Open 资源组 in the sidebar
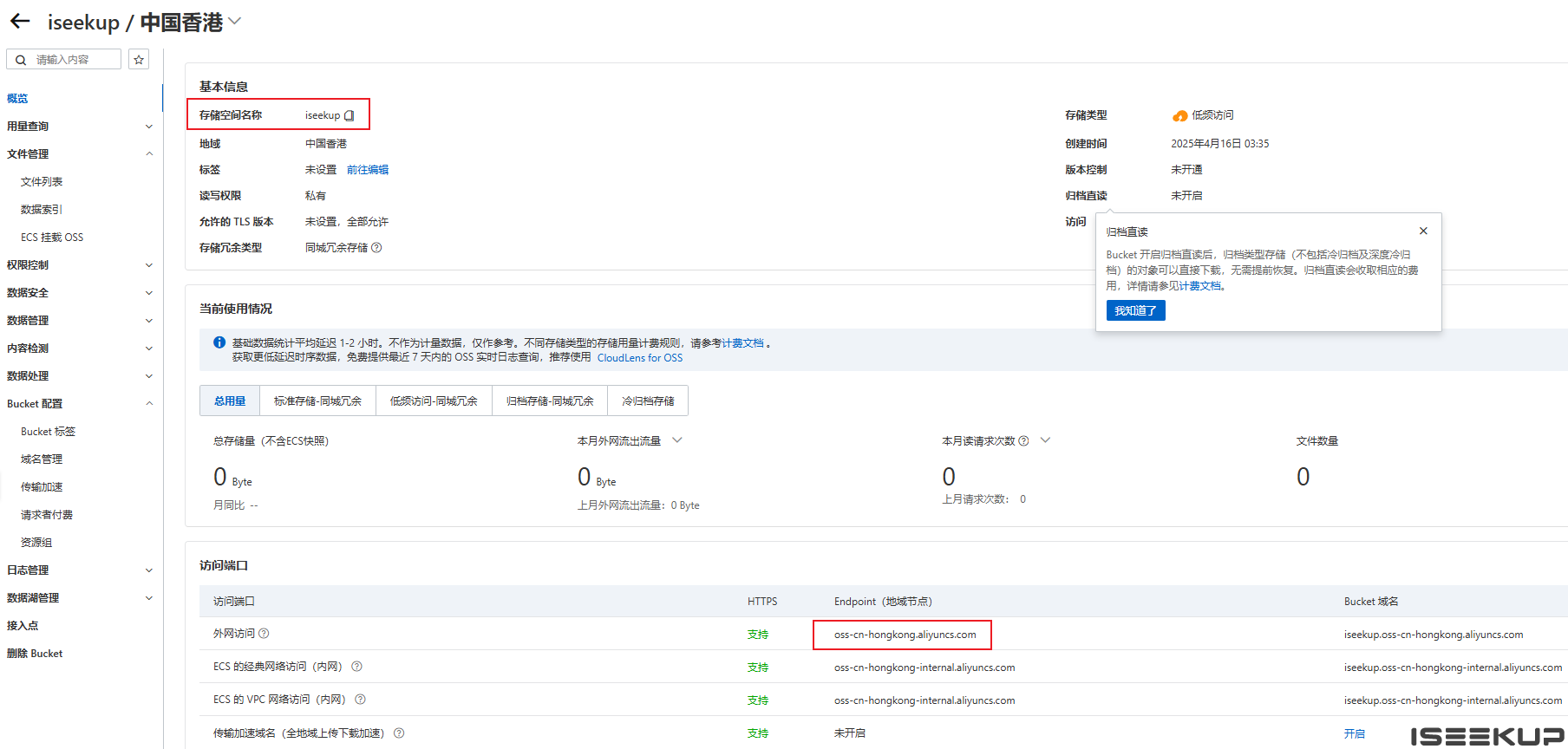Viewport: 1568px width, 749px height. coord(36,543)
